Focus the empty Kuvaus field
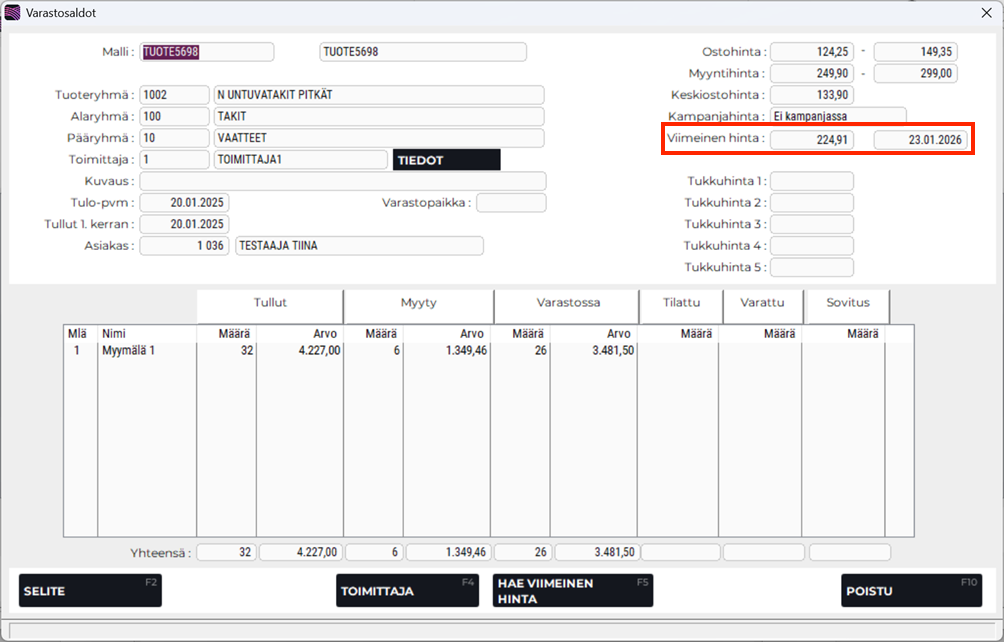The width and height of the screenshot is (1004, 642). [342, 181]
